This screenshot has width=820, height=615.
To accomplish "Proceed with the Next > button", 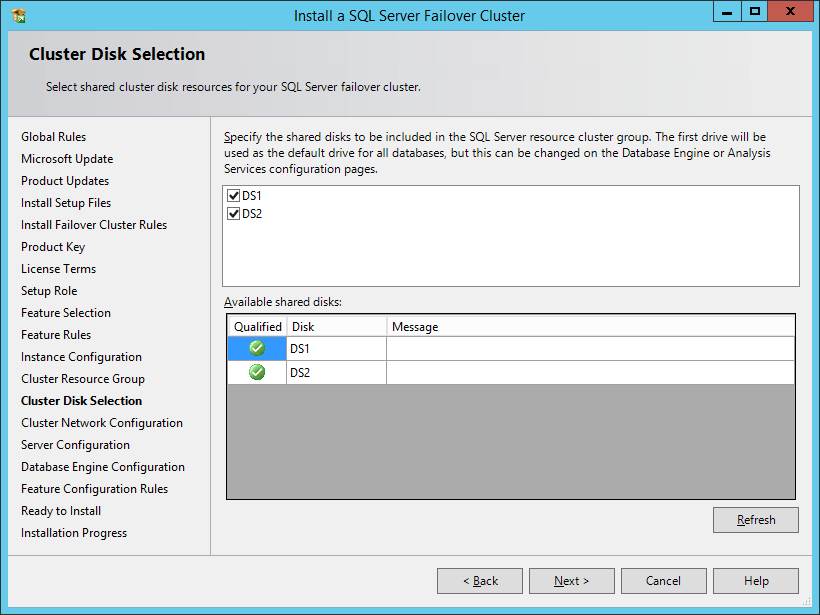I will (572, 580).
